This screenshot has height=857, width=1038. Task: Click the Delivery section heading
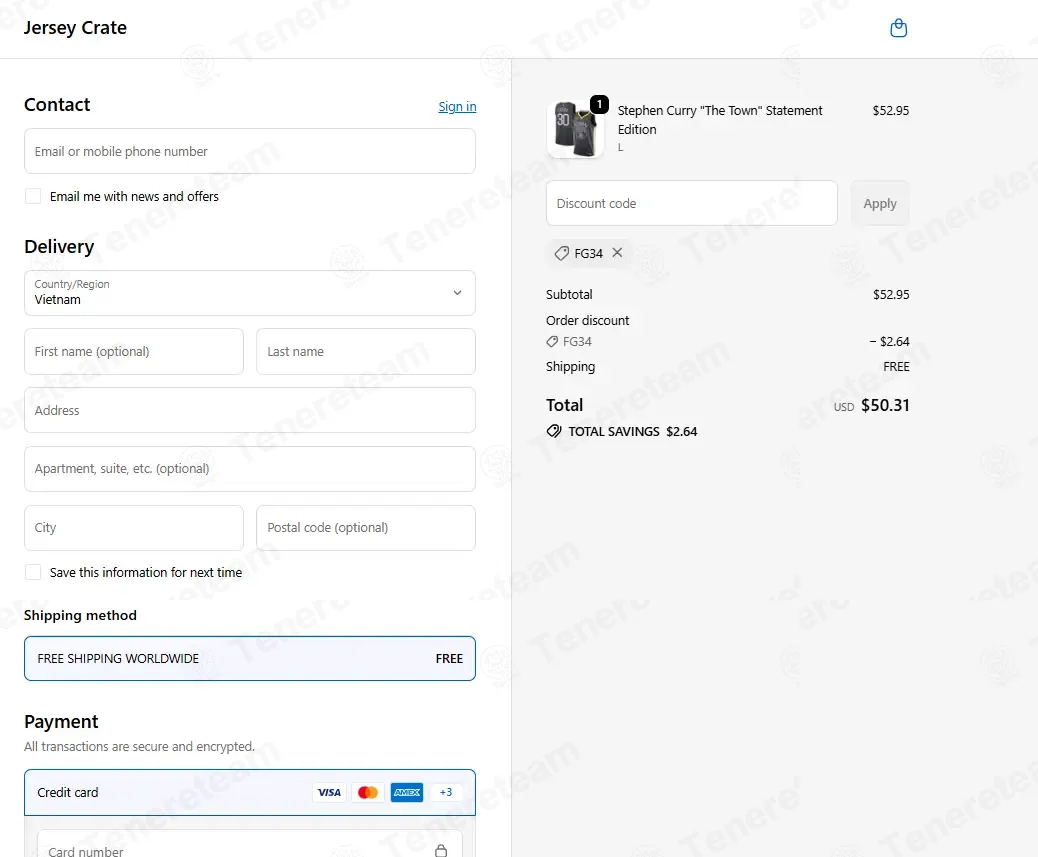click(x=59, y=246)
